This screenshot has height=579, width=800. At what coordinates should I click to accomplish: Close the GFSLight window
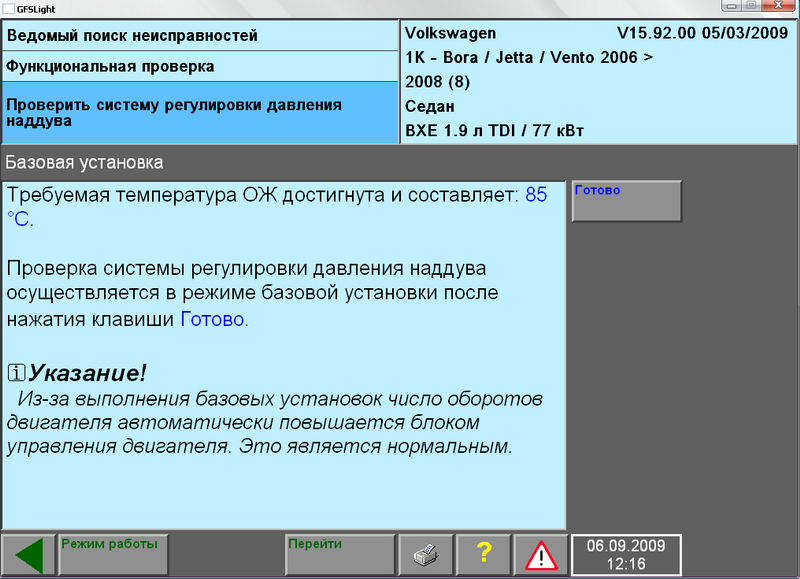(778, 5)
